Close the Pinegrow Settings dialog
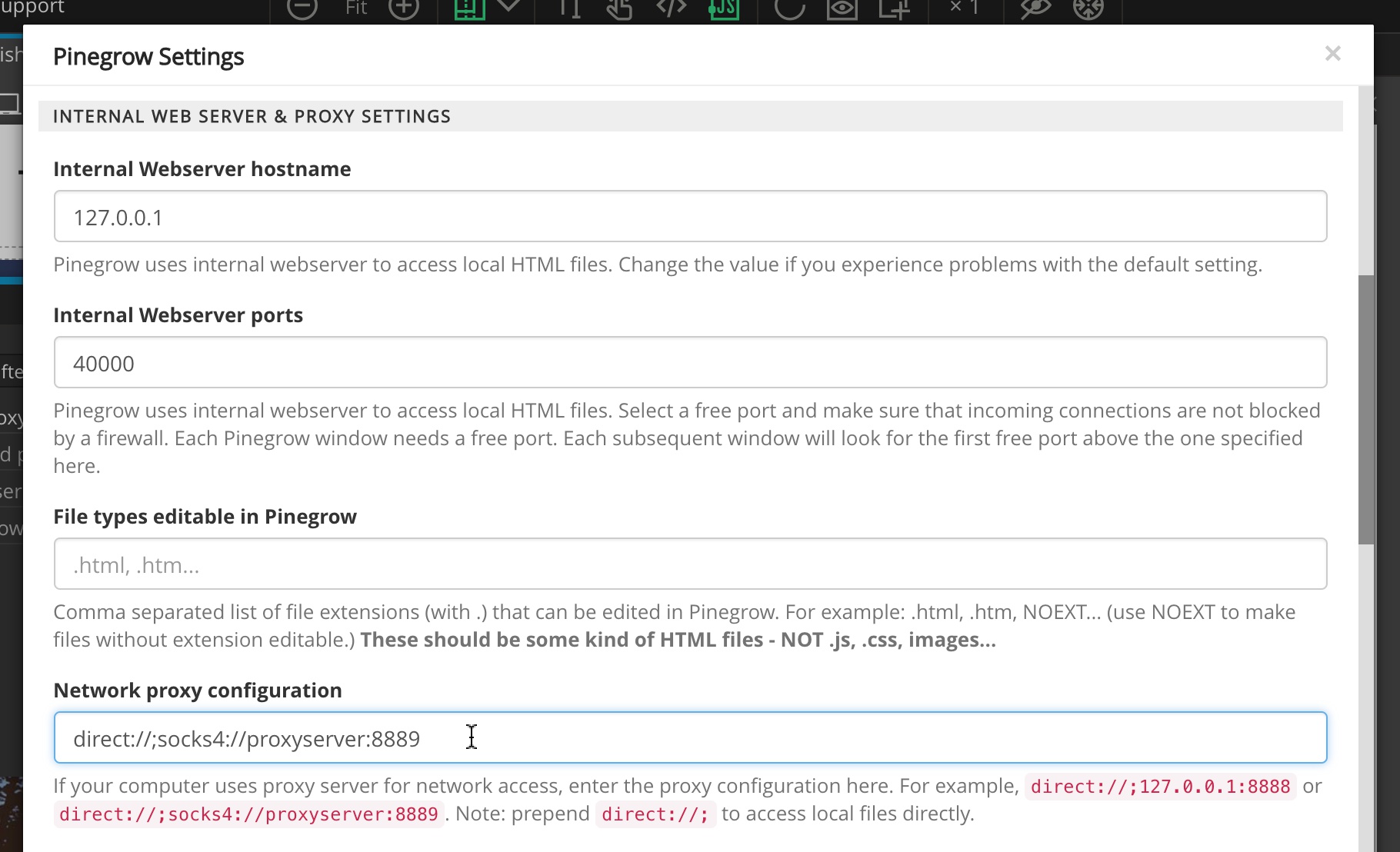The width and height of the screenshot is (1400, 852). point(1333,53)
